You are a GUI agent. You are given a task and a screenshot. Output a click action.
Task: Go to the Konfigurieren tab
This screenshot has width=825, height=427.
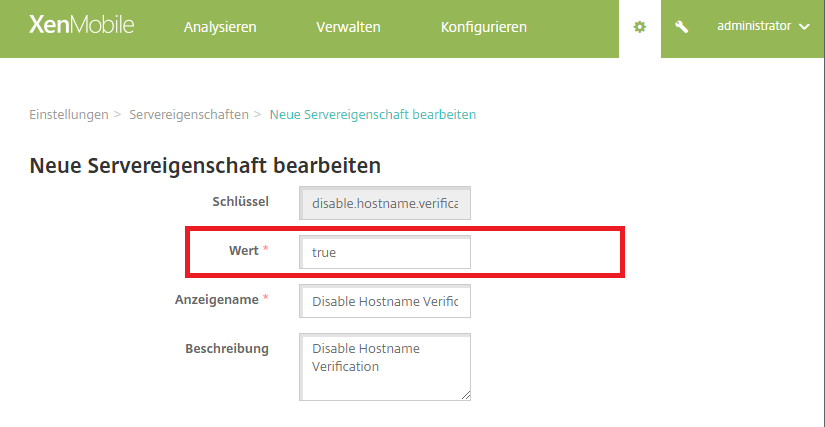(x=483, y=27)
